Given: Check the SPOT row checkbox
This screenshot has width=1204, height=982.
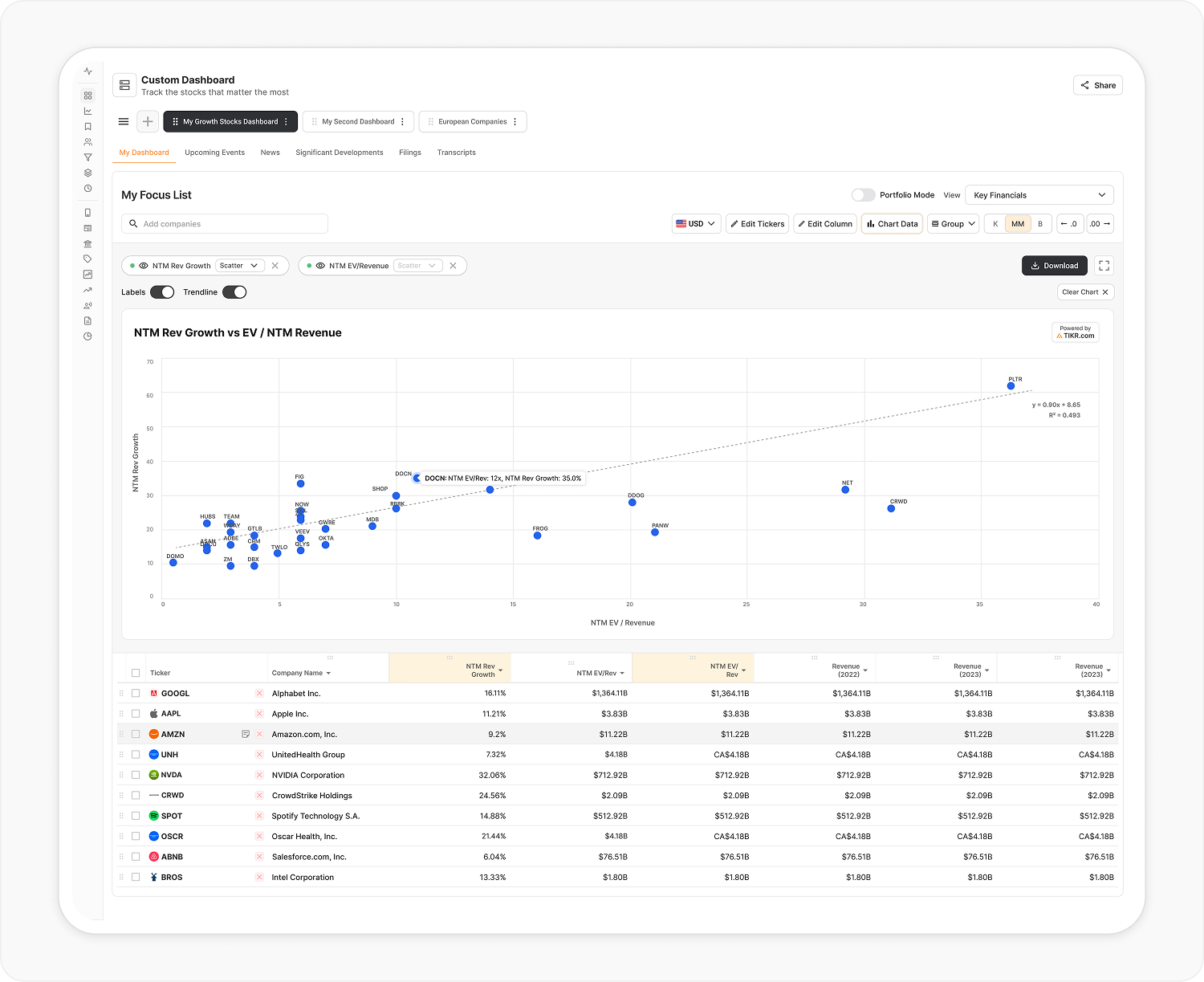Looking at the screenshot, I should click(x=136, y=816).
